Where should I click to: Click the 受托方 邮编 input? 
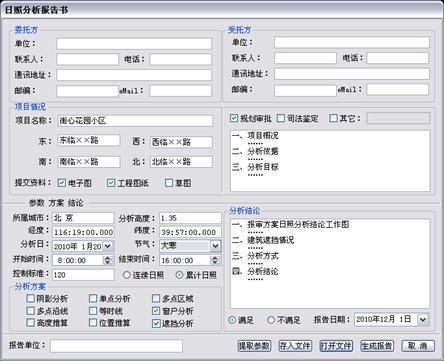(305, 90)
